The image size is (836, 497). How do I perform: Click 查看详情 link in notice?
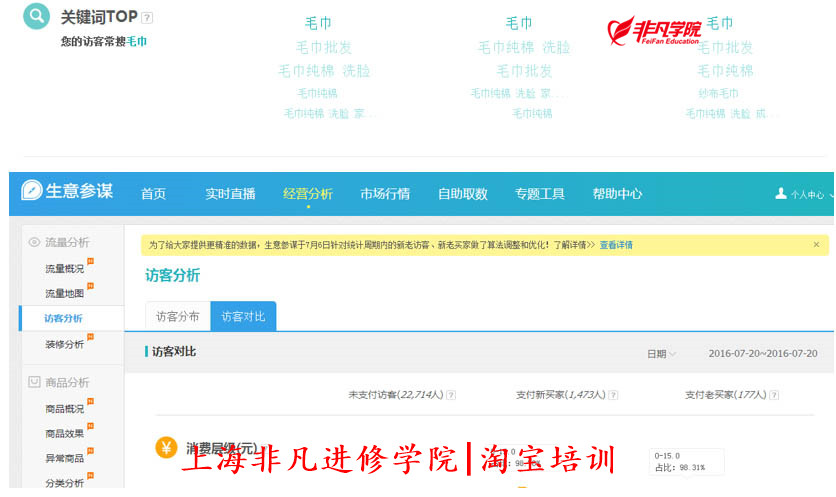pos(616,245)
